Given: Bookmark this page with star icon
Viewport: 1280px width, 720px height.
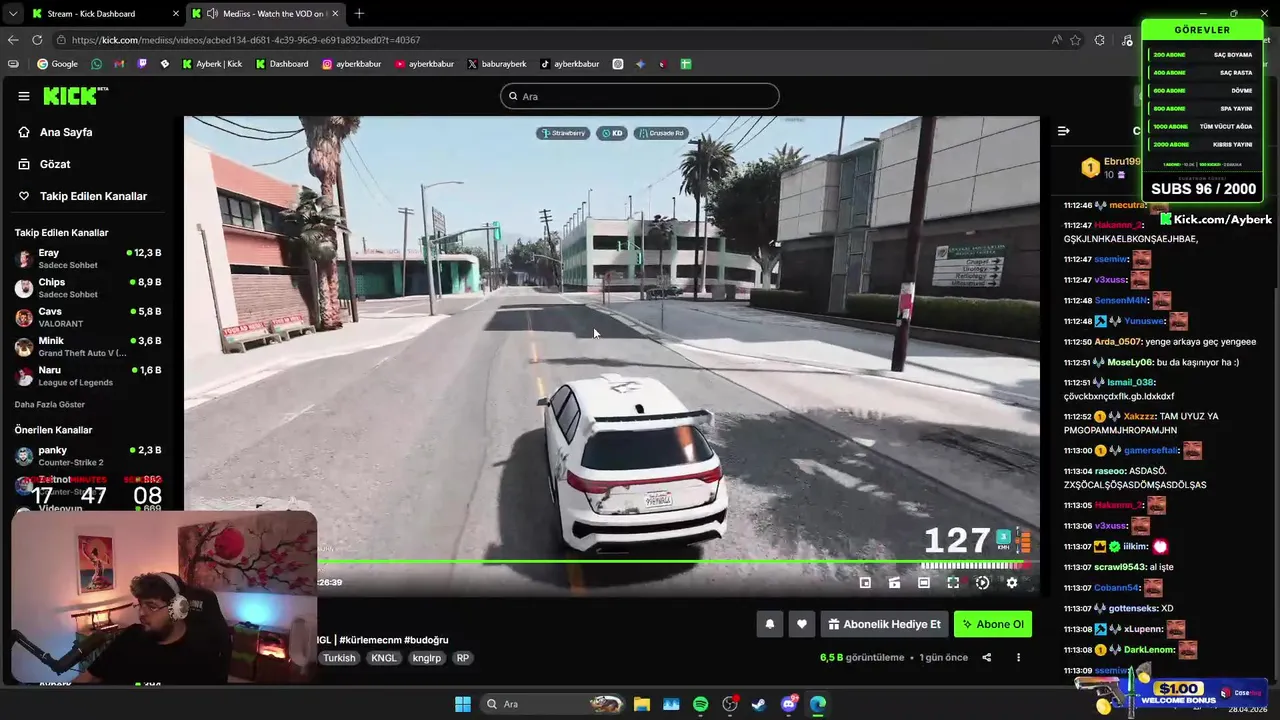Looking at the screenshot, I should tap(1075, 40).
